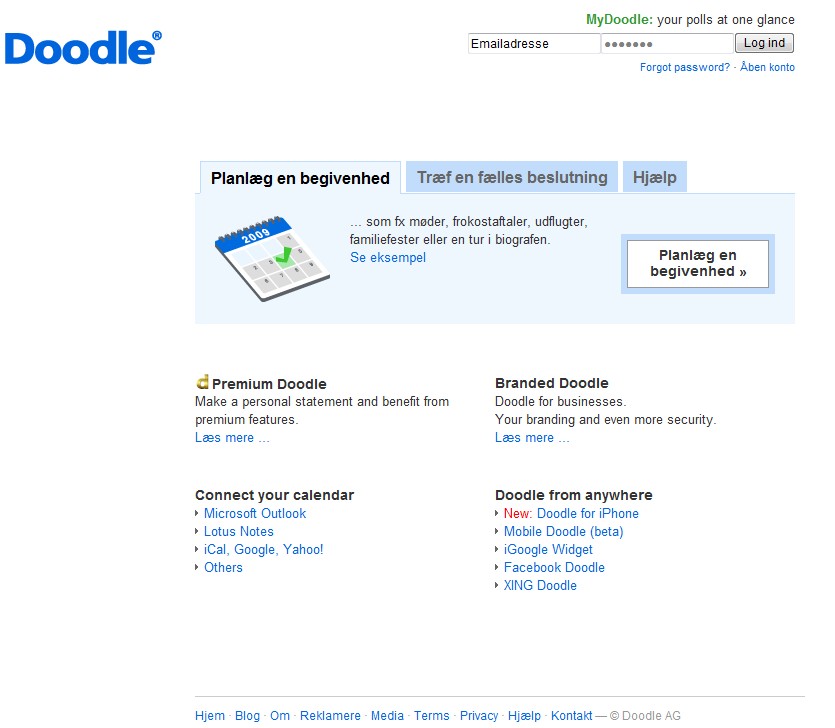This screenshot has height=728, width=835.
Task: Open the Microsoft Outlook calendar link
Action: (255, 514)
